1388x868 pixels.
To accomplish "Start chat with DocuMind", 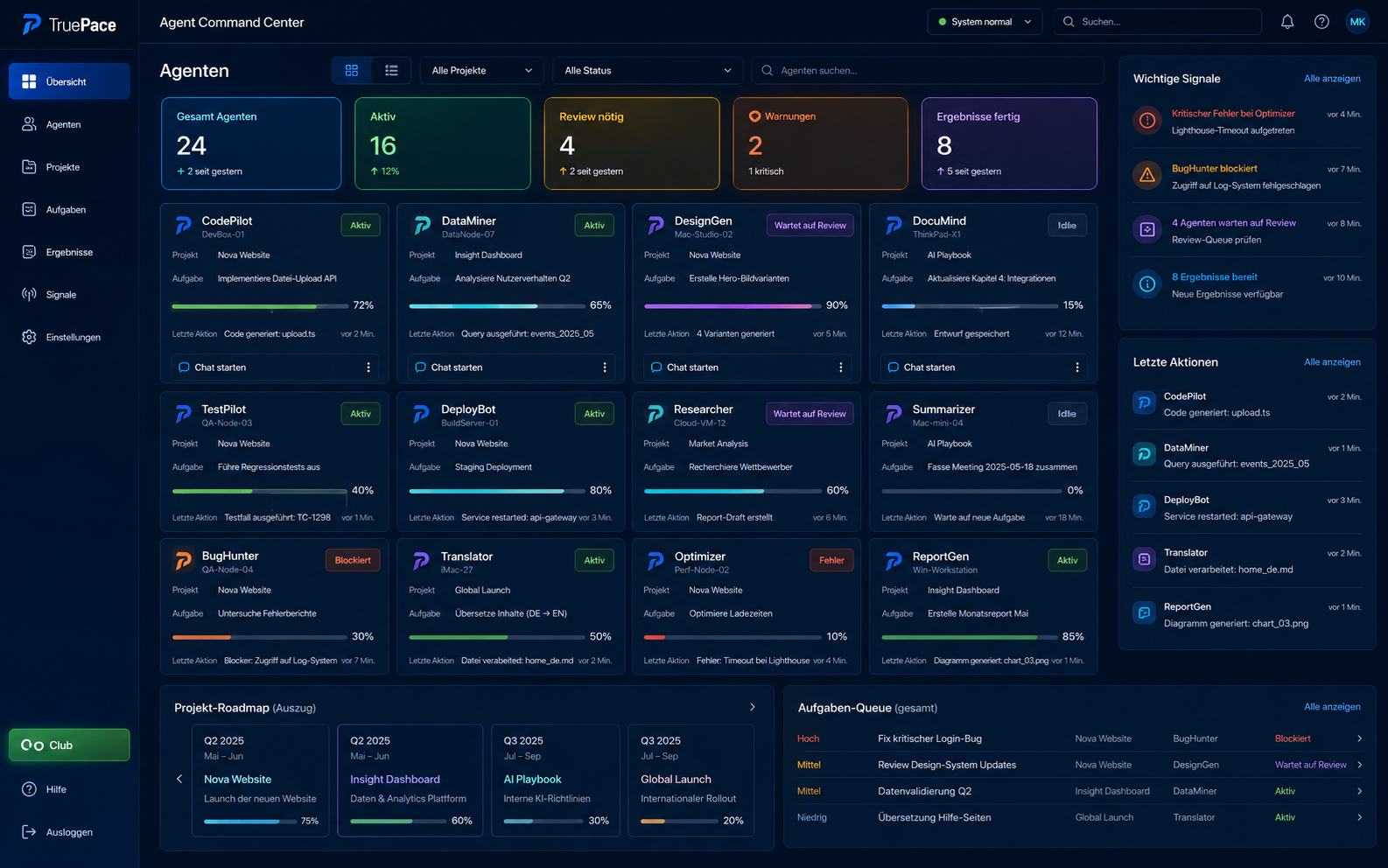I will click(921, 367).
